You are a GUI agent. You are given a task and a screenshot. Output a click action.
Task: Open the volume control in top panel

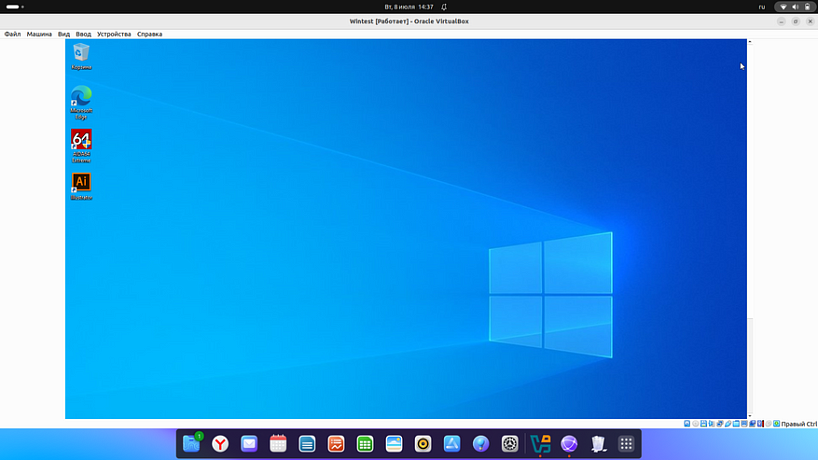coord(794,7)
